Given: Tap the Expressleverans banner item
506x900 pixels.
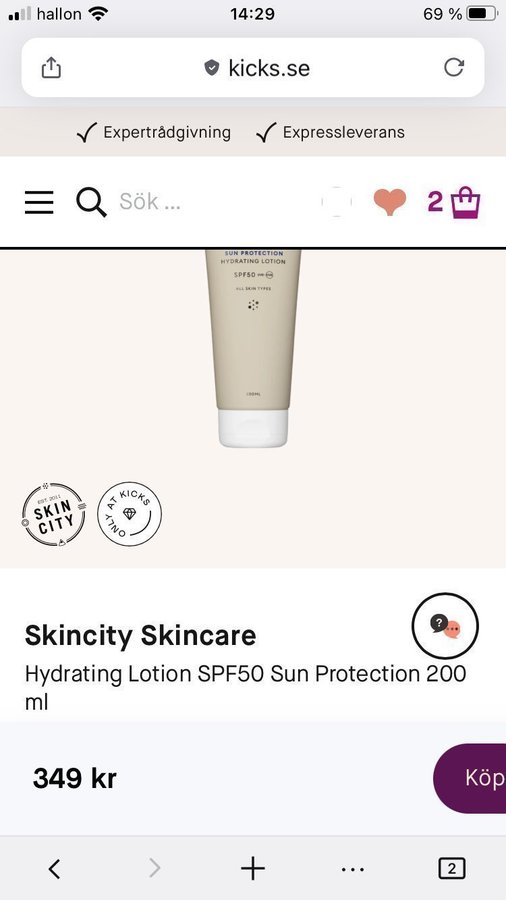Looking at the screenshot, I should point(330,133).
